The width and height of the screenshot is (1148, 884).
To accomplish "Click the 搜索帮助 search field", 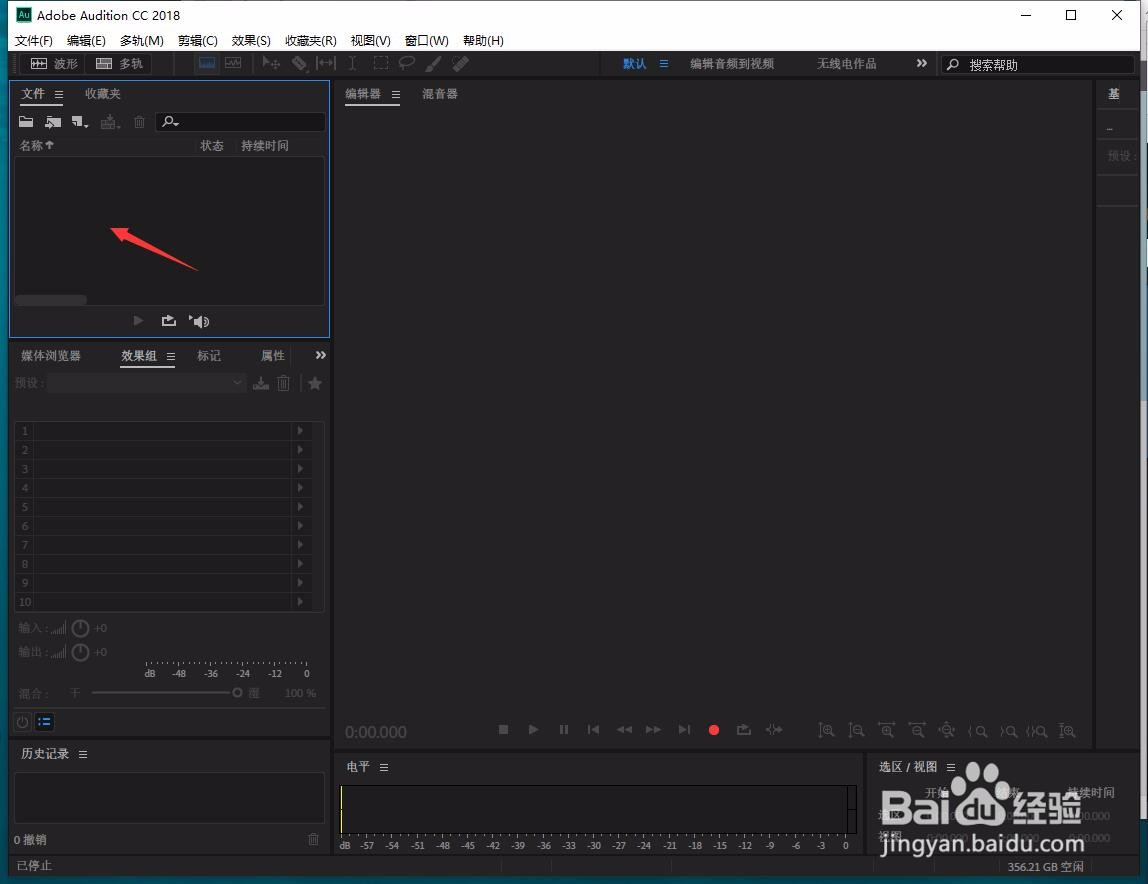I will (x=1037, y=64).
